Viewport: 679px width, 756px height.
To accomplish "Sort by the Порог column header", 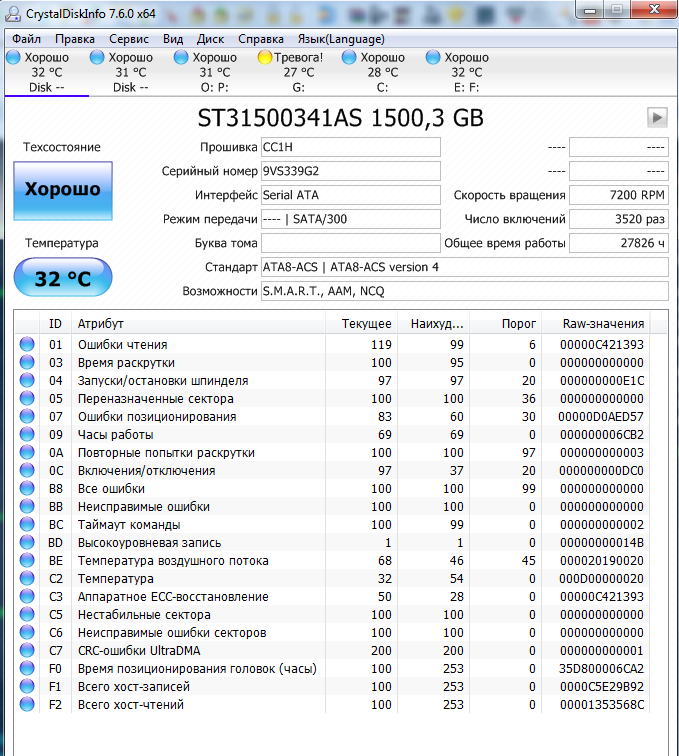I will coord(506,324).
